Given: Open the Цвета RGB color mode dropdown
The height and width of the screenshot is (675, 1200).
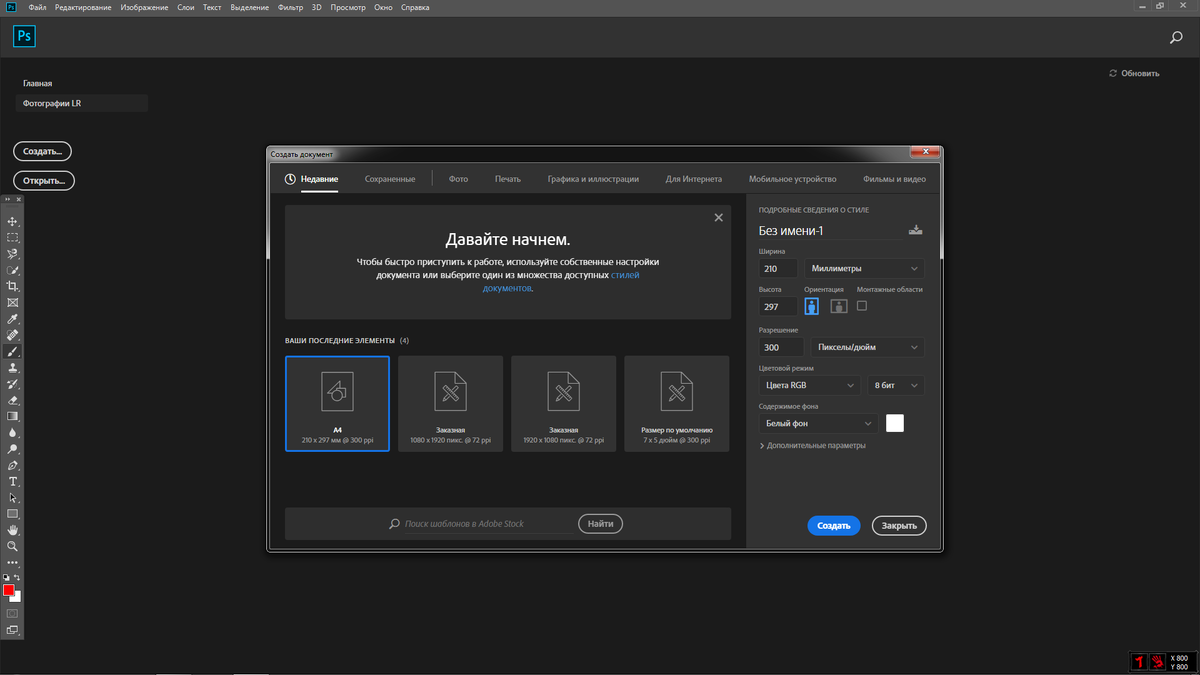Looking at the screenshot, I should [810, 385].
